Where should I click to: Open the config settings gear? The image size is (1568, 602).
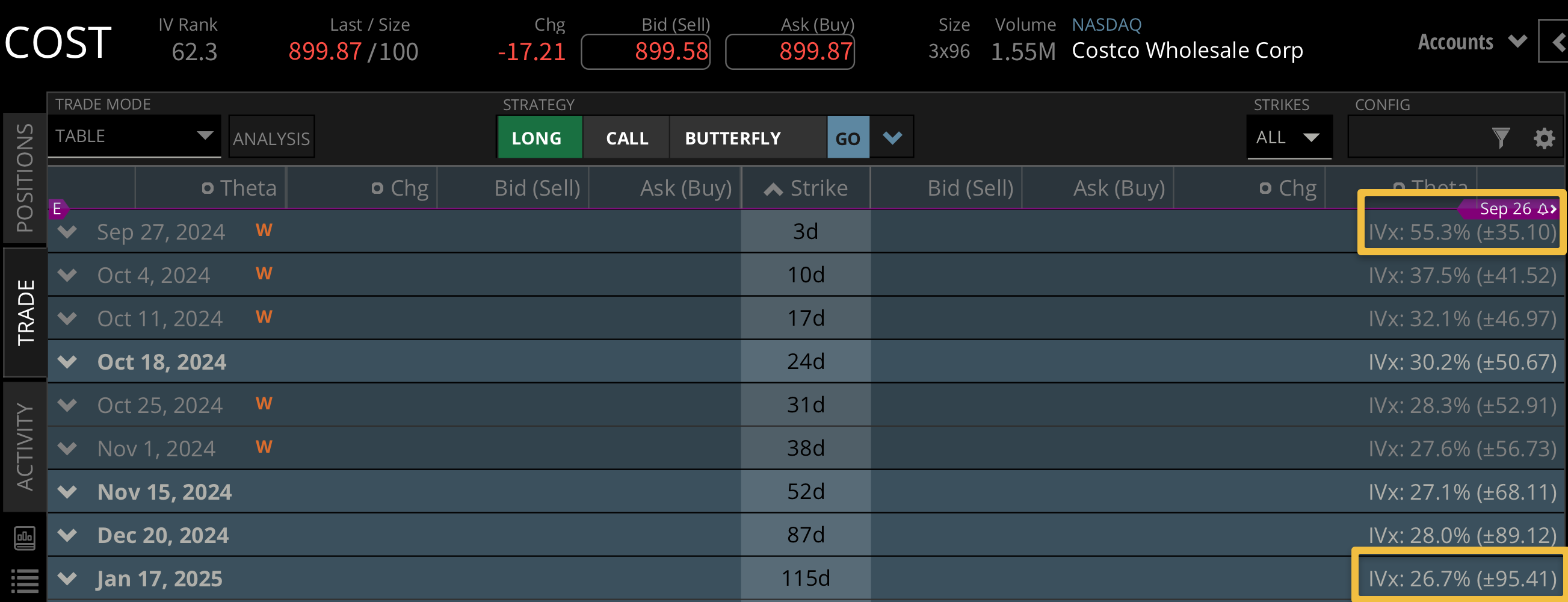pos(1544,138)
